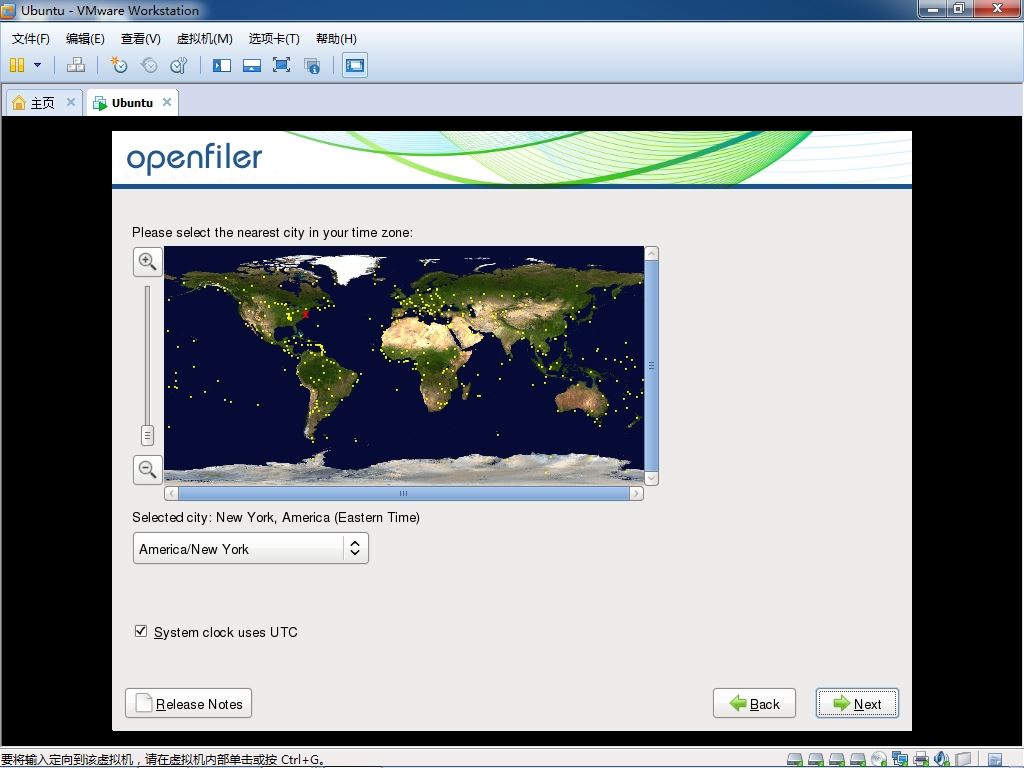
Task: Enter full screen mode
Action: point(281,65)
